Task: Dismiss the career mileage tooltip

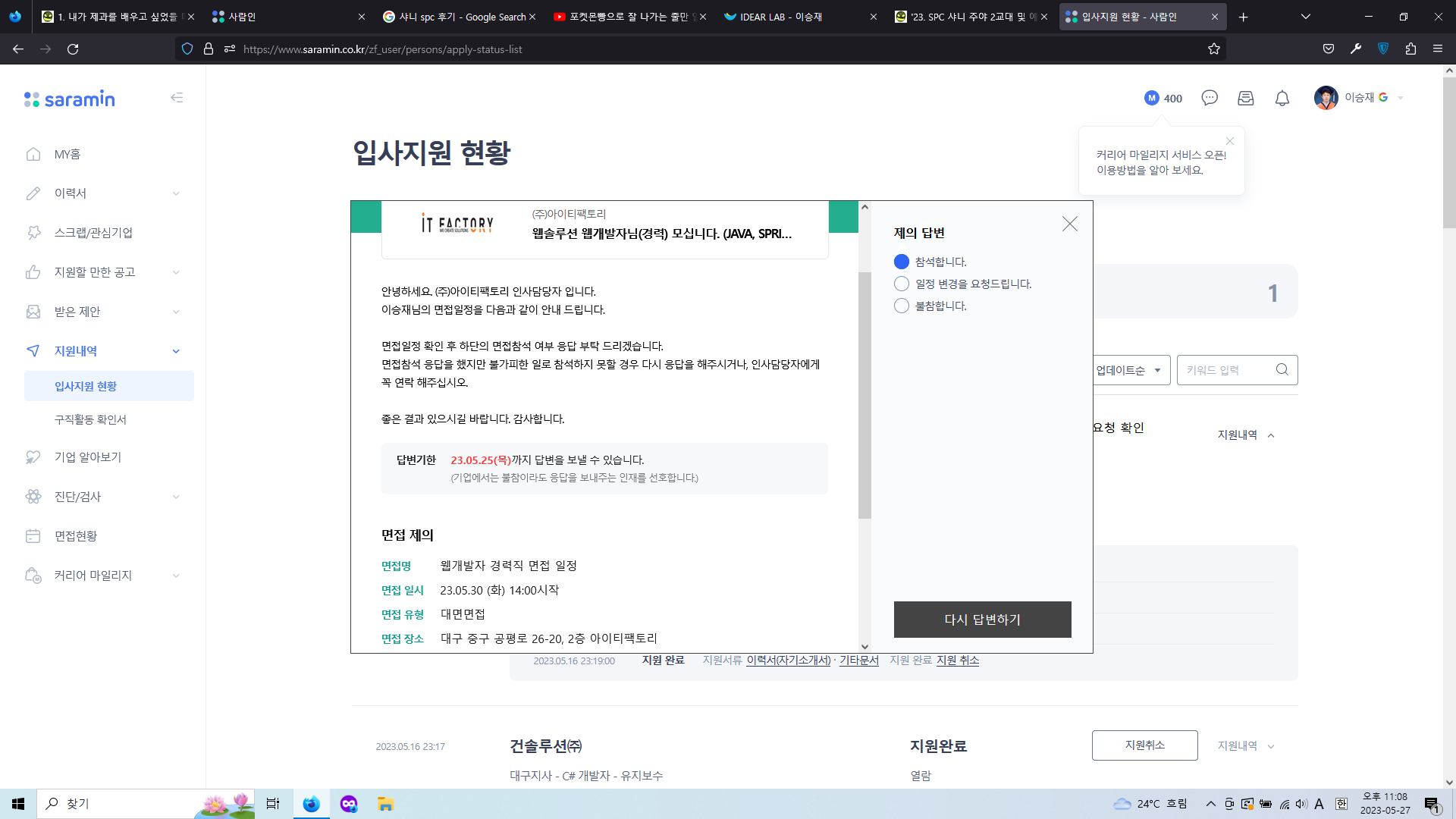Action: coord(1230,141)
